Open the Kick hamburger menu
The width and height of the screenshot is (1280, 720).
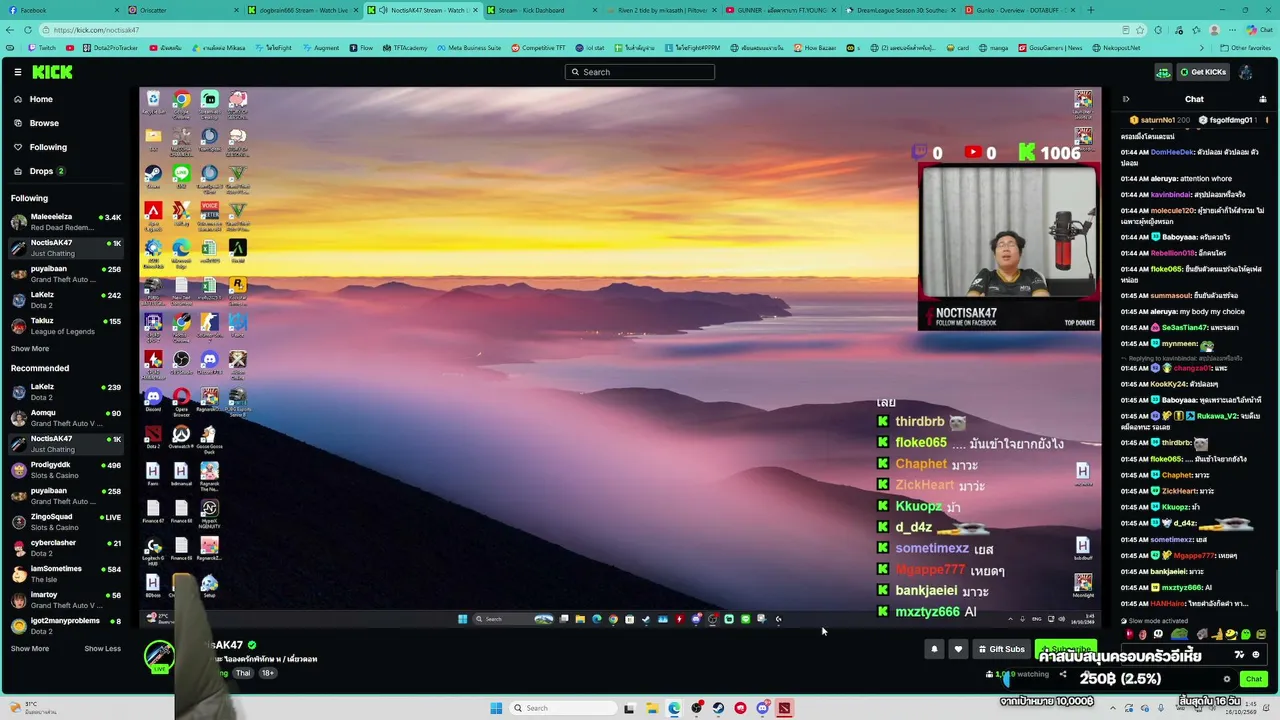[18, 72]
